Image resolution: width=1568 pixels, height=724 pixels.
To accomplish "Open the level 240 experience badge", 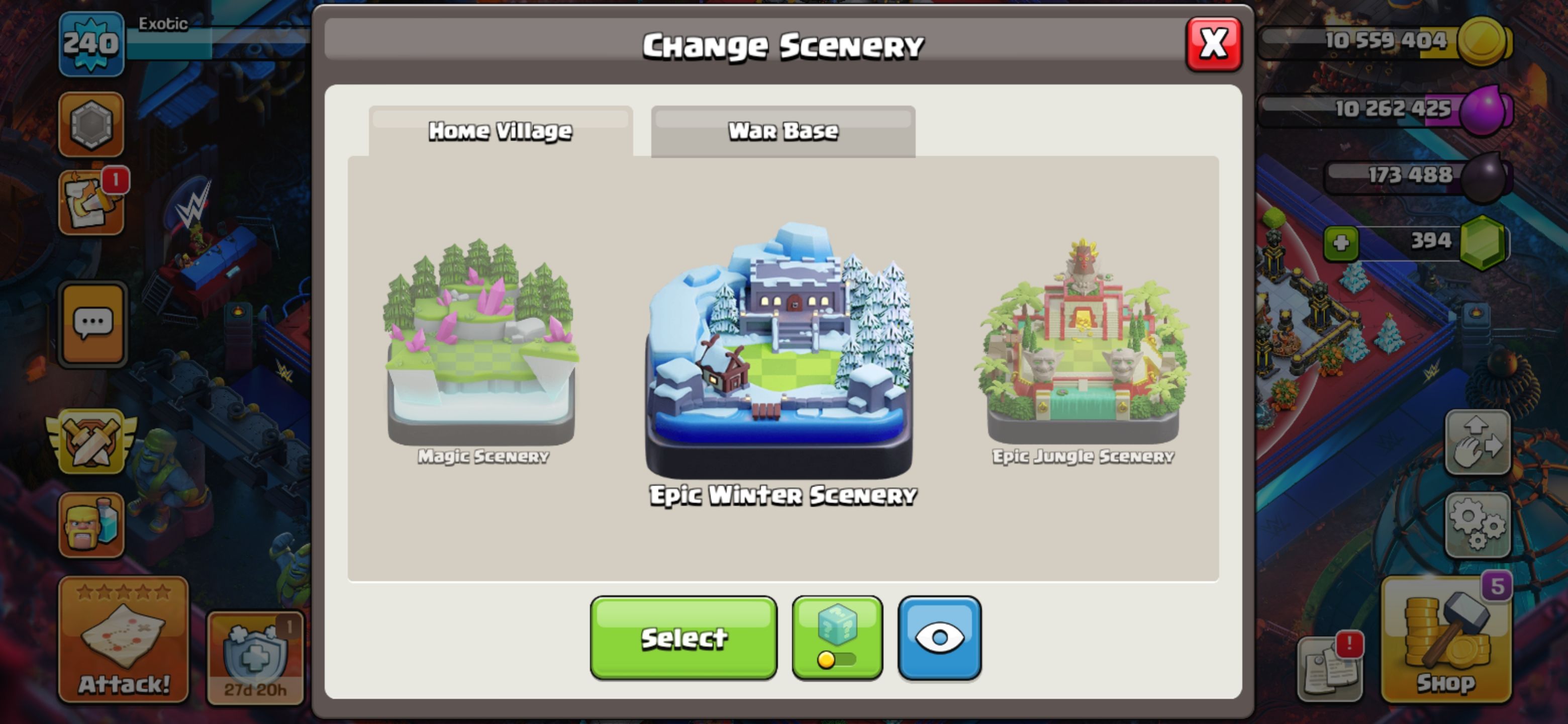I will (x=91, y=43).
